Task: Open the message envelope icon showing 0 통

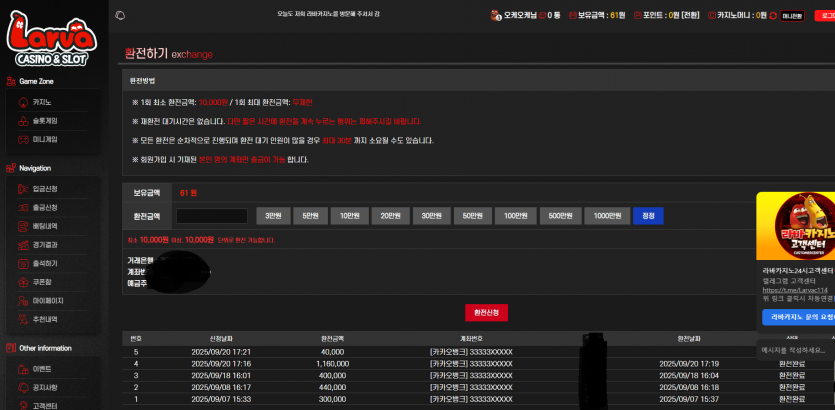Action: [542, 15]
